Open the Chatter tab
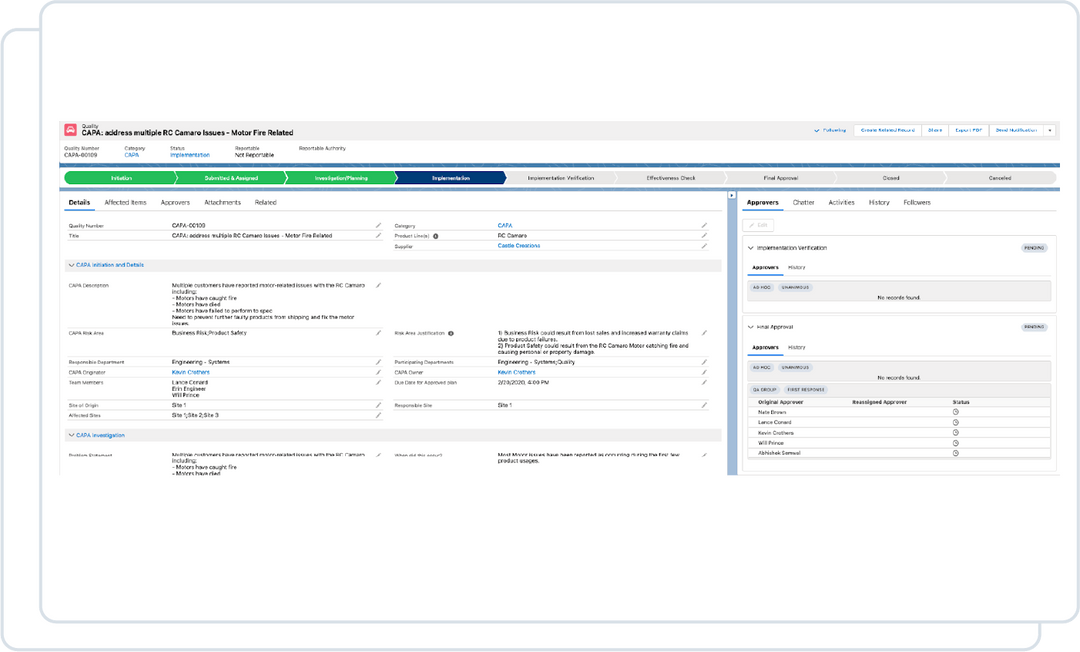The width and height of the screenshot is (1080, 652). [804, 202]
